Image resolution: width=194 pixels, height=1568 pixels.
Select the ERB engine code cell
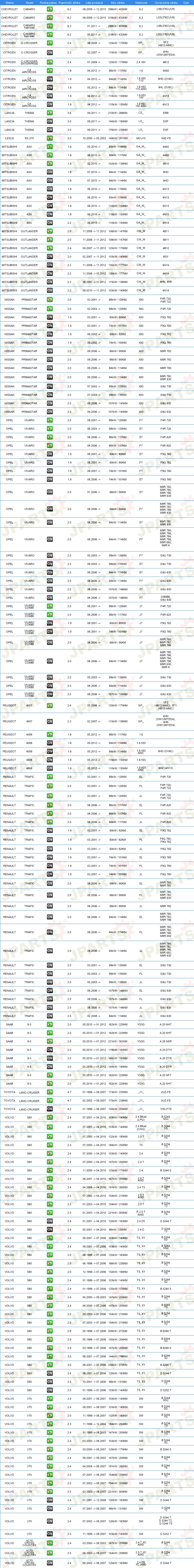[x=166, y=113]
